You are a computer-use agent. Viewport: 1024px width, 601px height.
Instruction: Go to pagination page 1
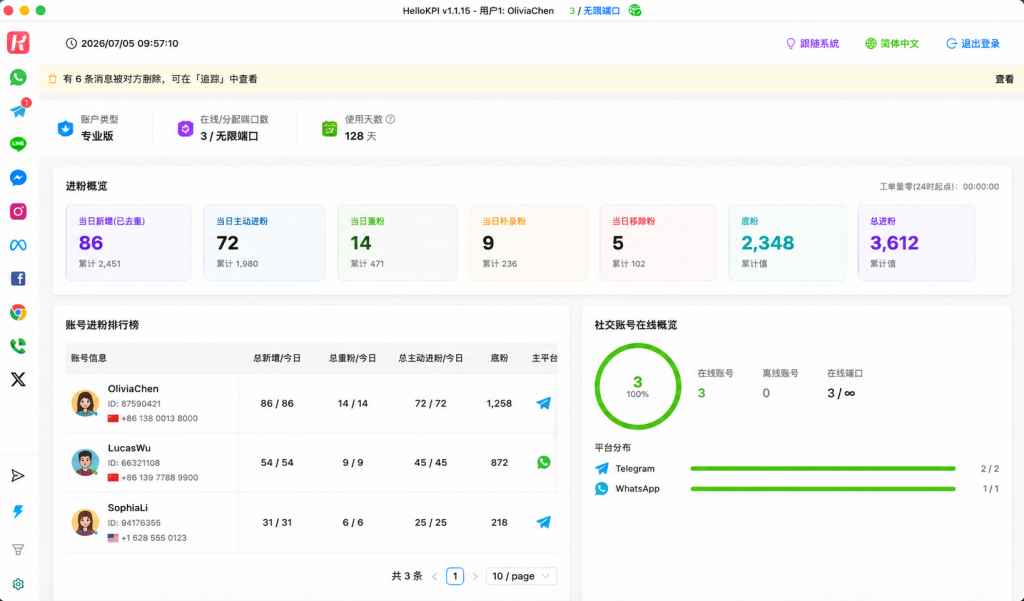point(455,576)
